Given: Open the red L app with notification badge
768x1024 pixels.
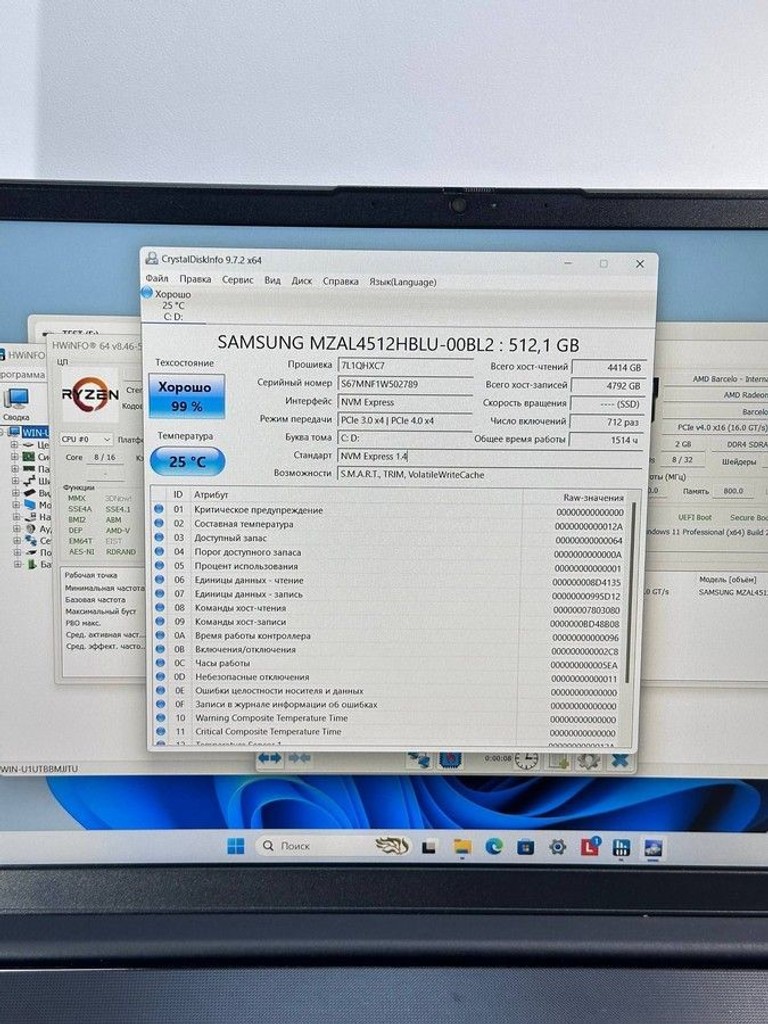Looking at the screenshot, I should click(590, 847).
